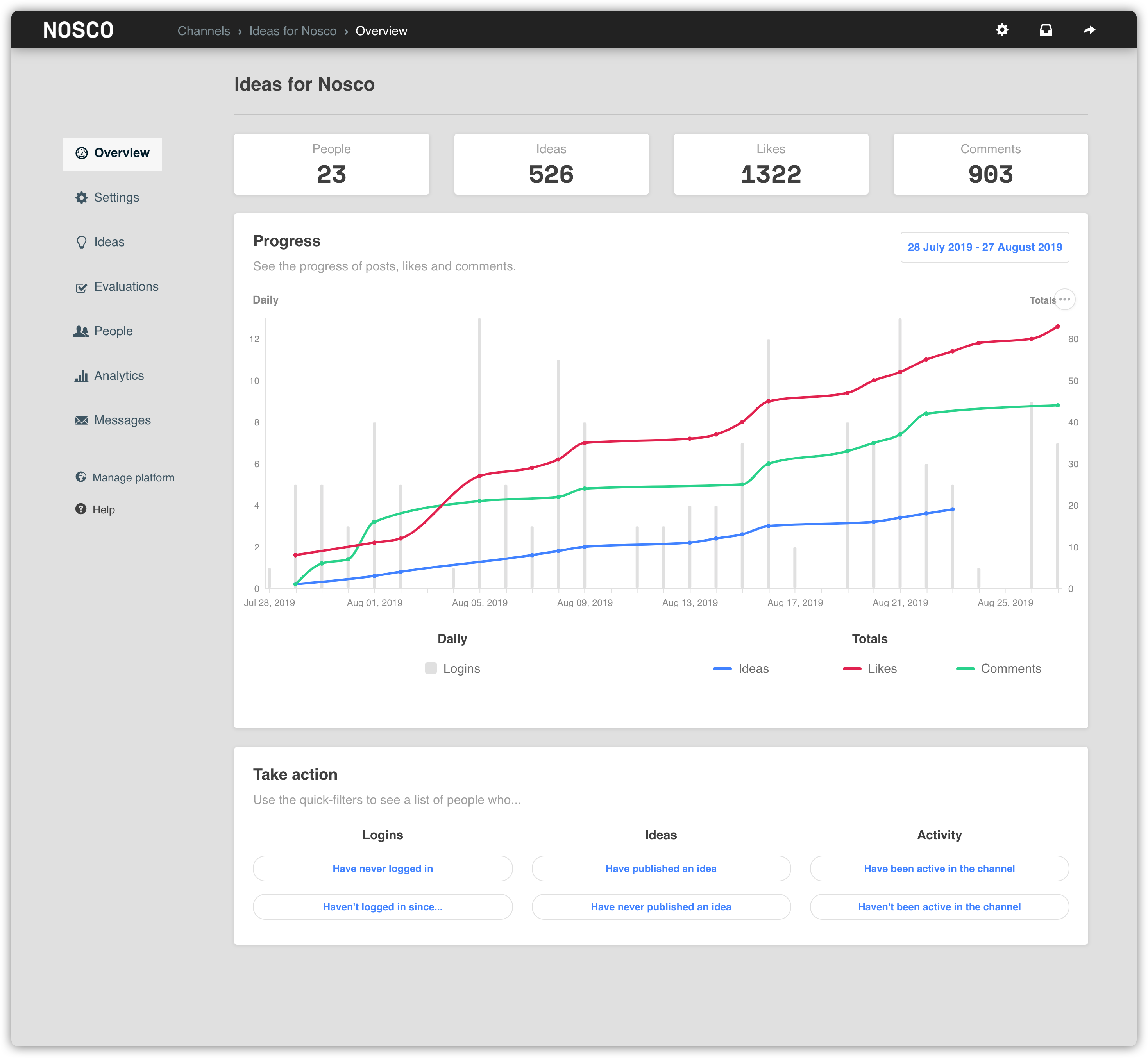Screen dimensions: 1148x1058
Task: Click the Aug 05, 2019 axis label
Action: 480,603
